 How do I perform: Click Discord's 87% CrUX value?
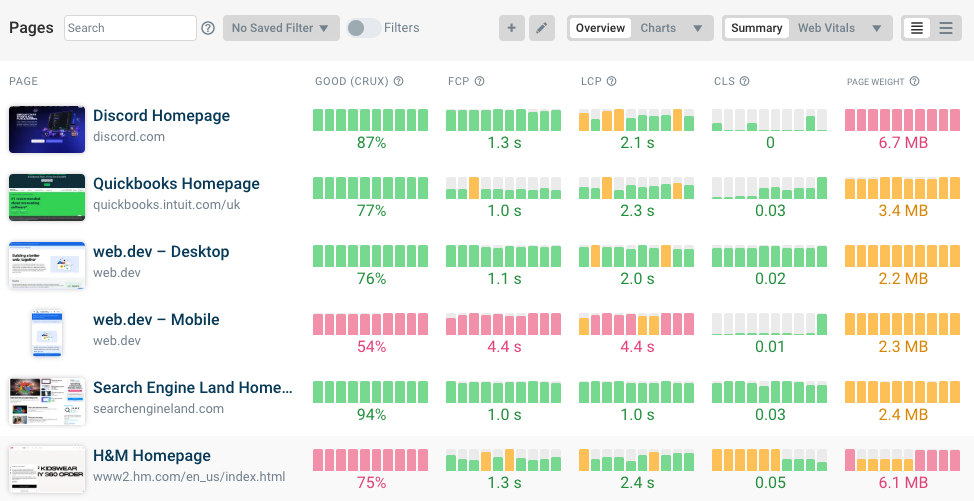point(371,143)
